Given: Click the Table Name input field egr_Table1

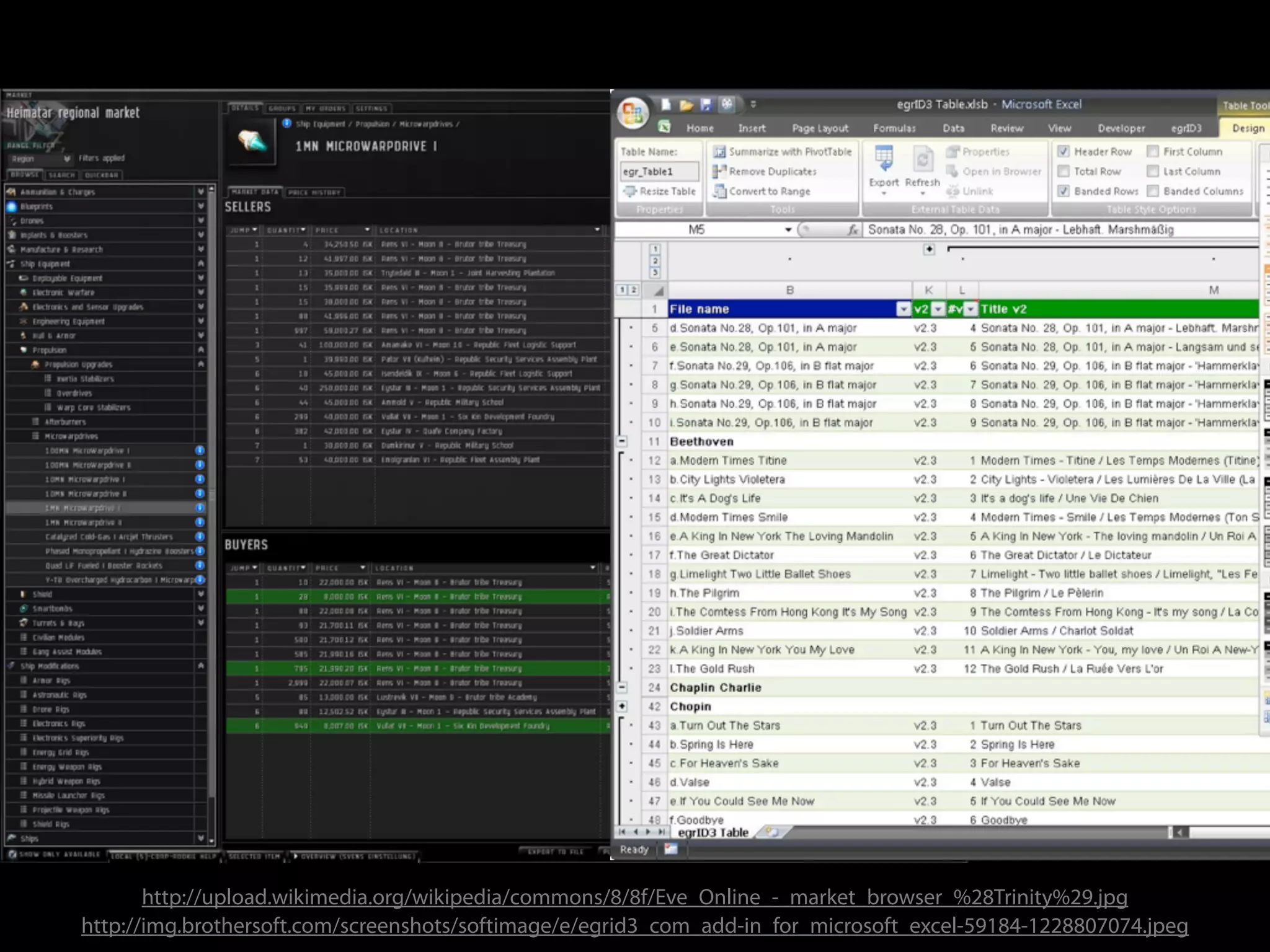Looking at the screenshot, I should (660, 172).
